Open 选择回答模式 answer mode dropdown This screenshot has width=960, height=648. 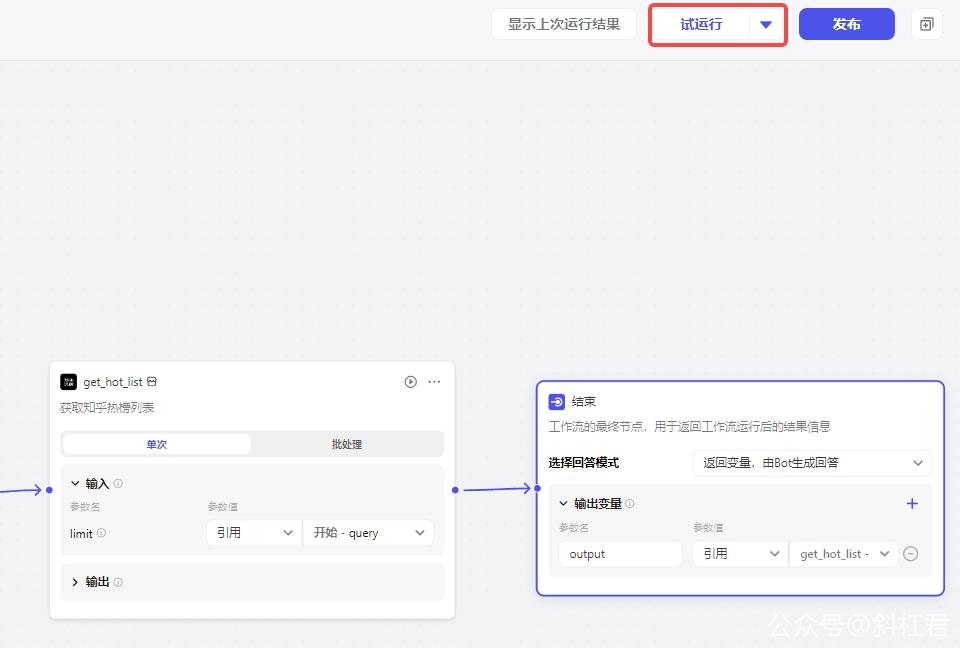point(812,463)
